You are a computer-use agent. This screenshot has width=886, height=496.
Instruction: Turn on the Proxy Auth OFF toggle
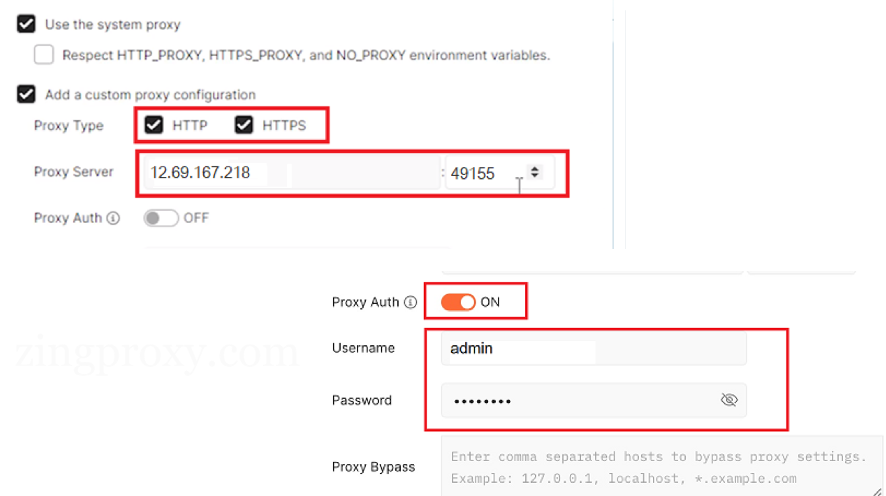pos(161,218)
